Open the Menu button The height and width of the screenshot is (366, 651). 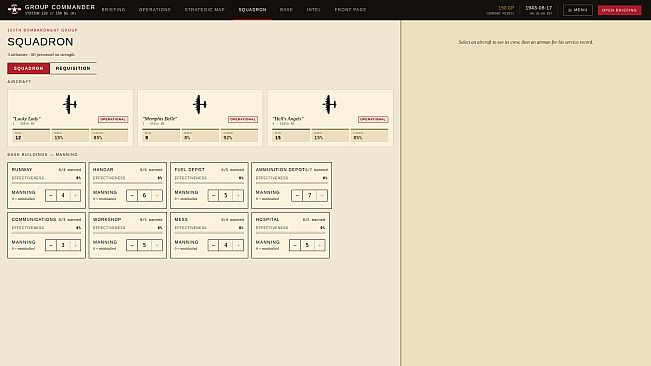578,10
